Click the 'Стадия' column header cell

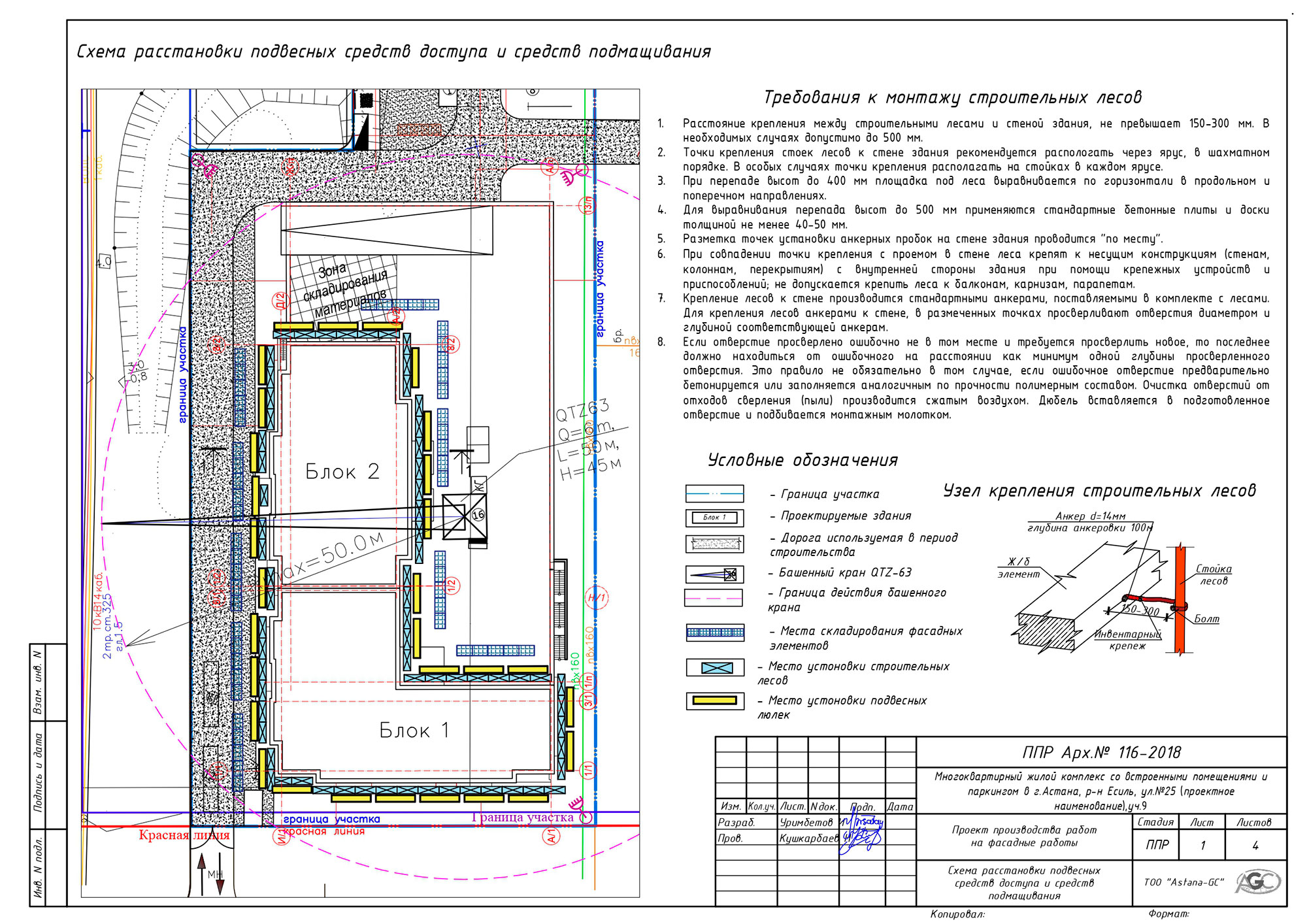(x=1155, y=822)
